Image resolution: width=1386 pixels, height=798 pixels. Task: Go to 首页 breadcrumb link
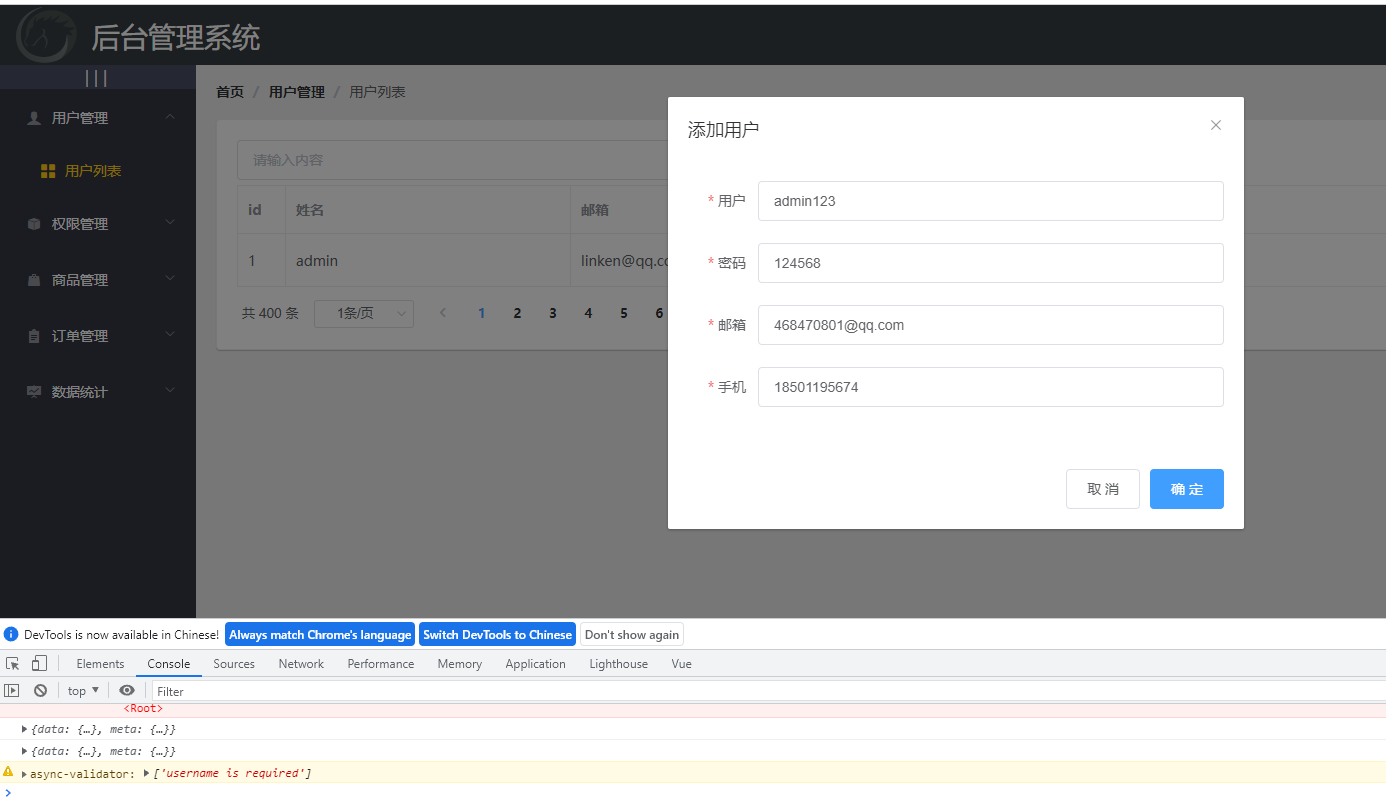click(x=230, y=92)
